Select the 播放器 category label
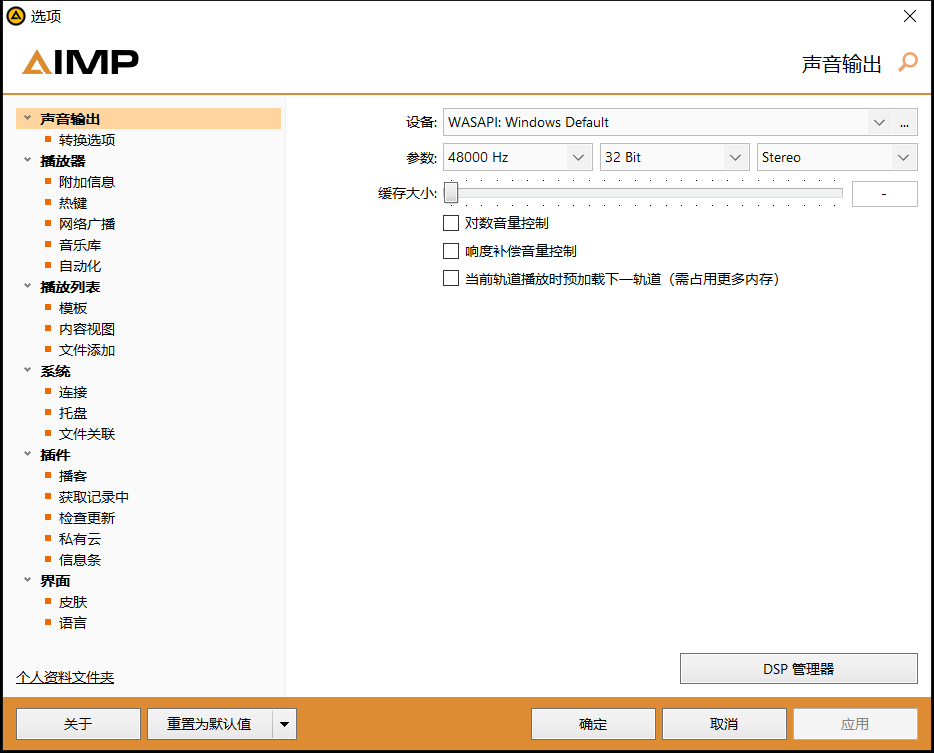 [x=63, y=161]
